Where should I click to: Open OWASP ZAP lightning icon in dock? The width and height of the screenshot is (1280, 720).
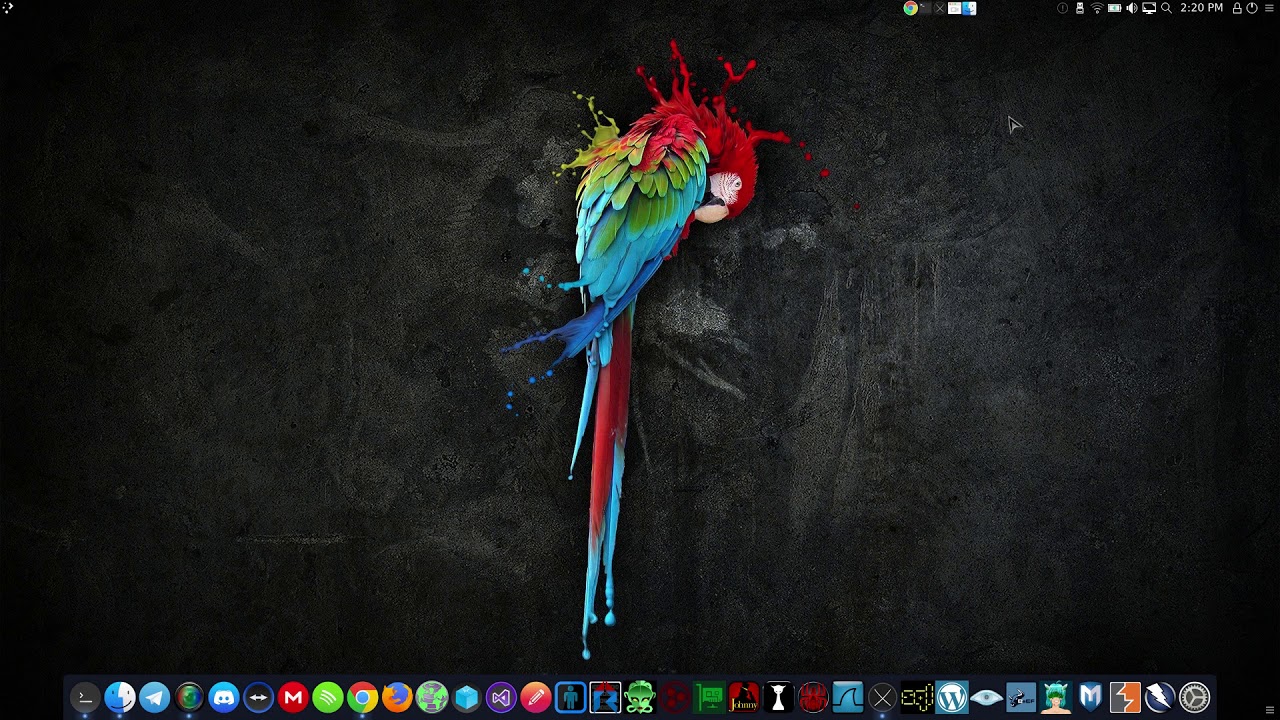click(x=1160, y=697)
